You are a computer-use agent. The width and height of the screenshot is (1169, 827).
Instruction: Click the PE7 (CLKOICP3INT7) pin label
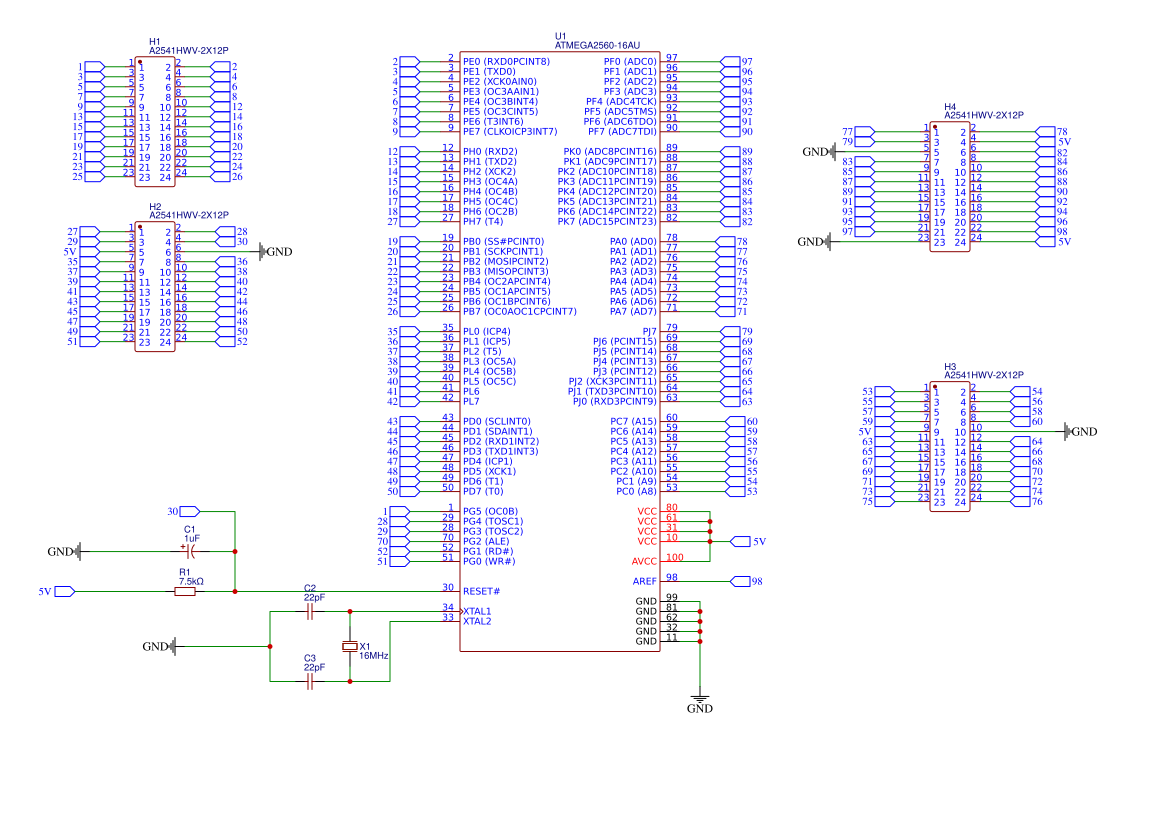point(510,132)
